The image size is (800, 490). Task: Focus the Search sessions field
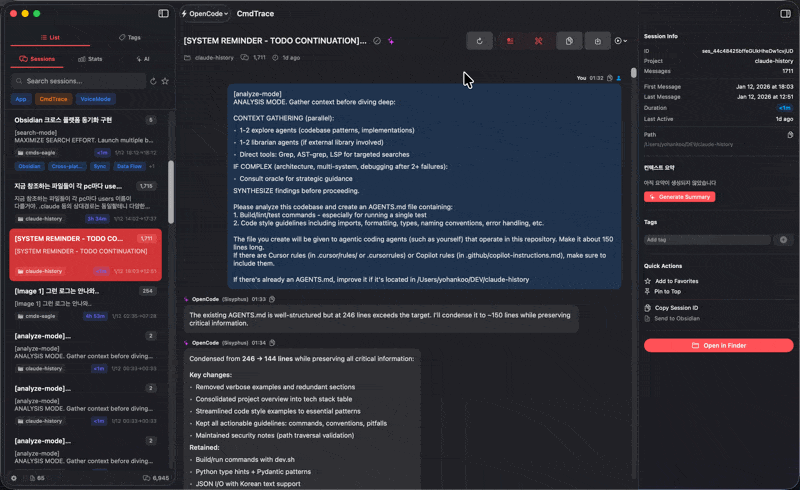(79, 81)
